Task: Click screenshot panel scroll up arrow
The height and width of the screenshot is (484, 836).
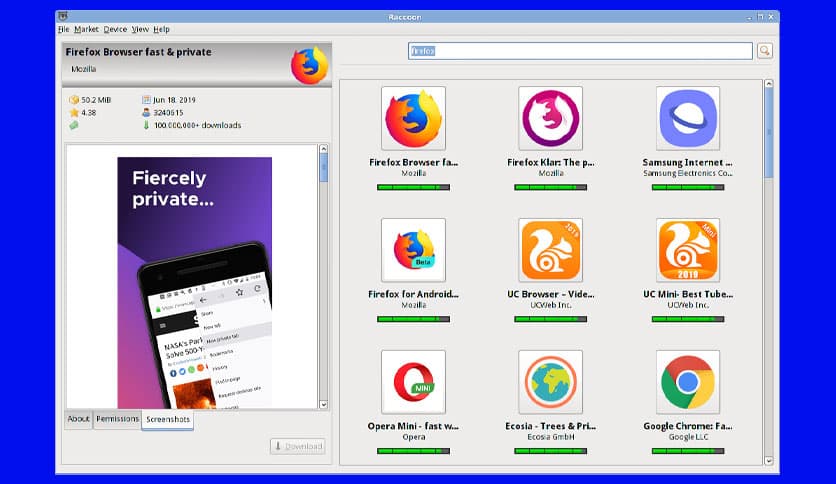Action: [x=323, y=149]
